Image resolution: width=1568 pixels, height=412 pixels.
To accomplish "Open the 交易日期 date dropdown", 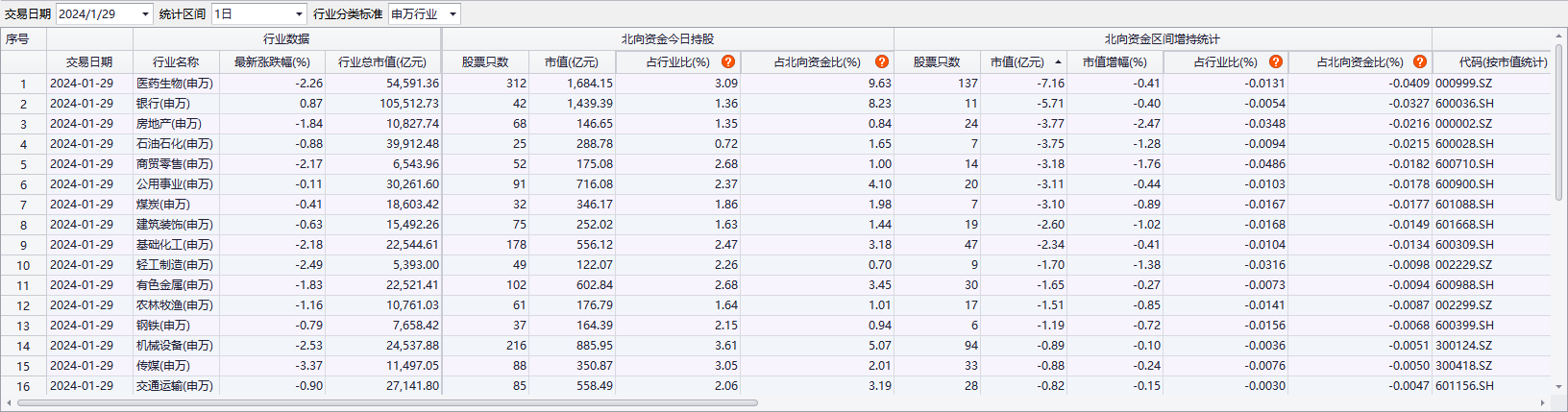I will pos(146,14).
